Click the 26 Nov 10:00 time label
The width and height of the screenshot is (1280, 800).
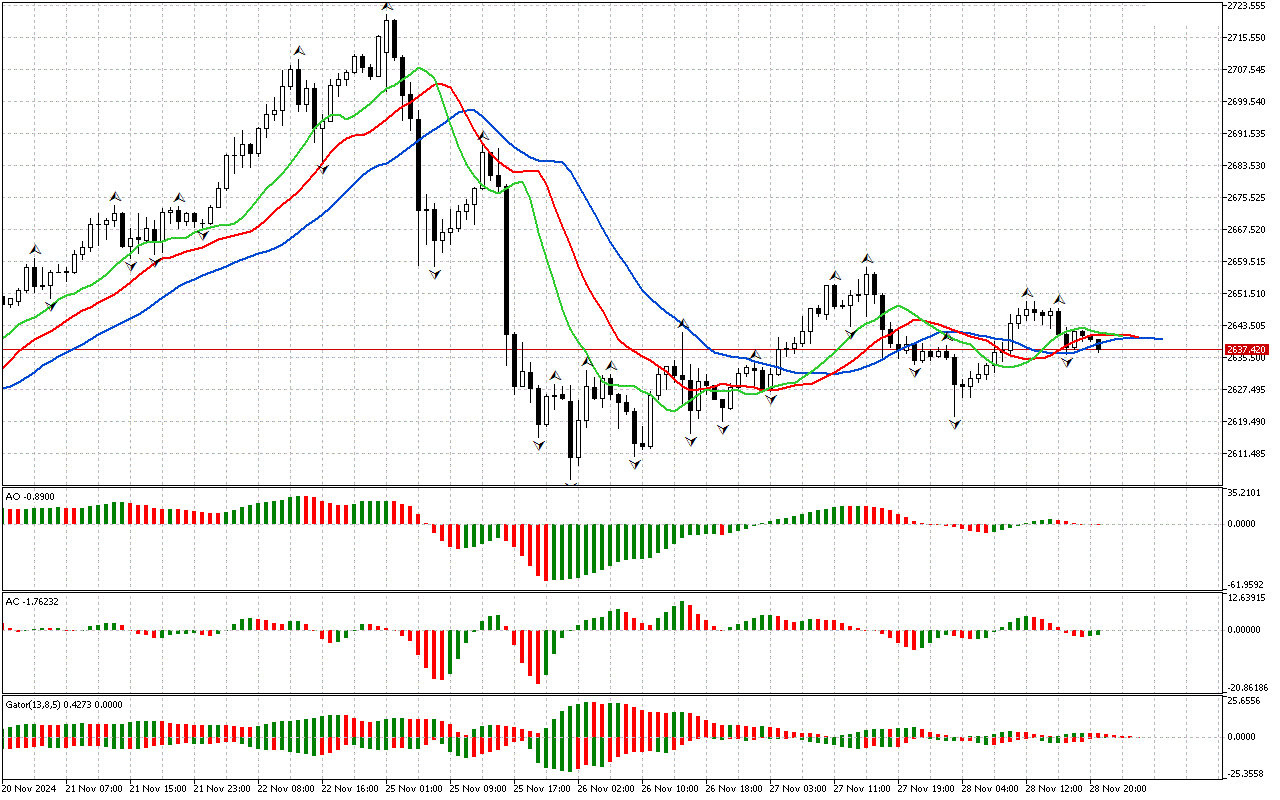tap(670, 789)
